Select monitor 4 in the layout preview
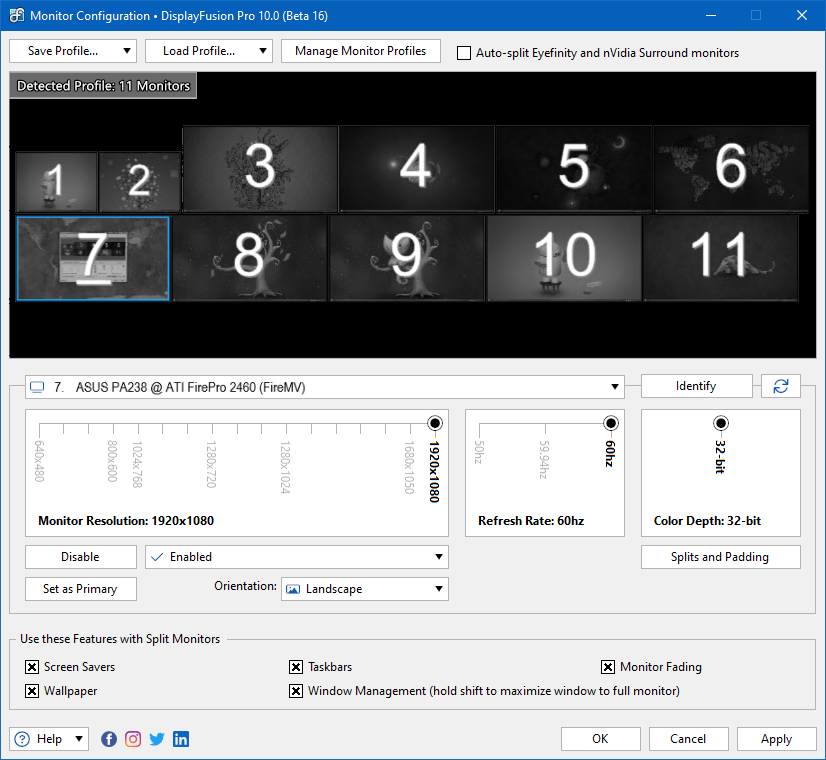The height and width of the screenshot is (760, 826). [x=417, y=169]
